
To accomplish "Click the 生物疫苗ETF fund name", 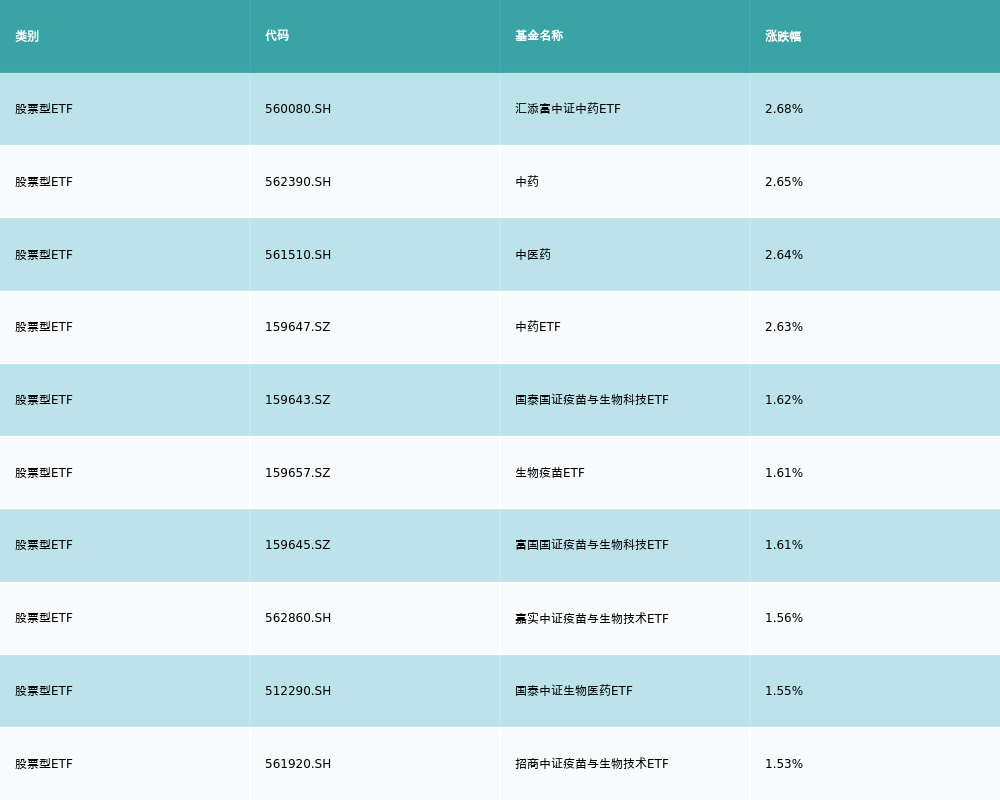I will [x=550, y=473].
